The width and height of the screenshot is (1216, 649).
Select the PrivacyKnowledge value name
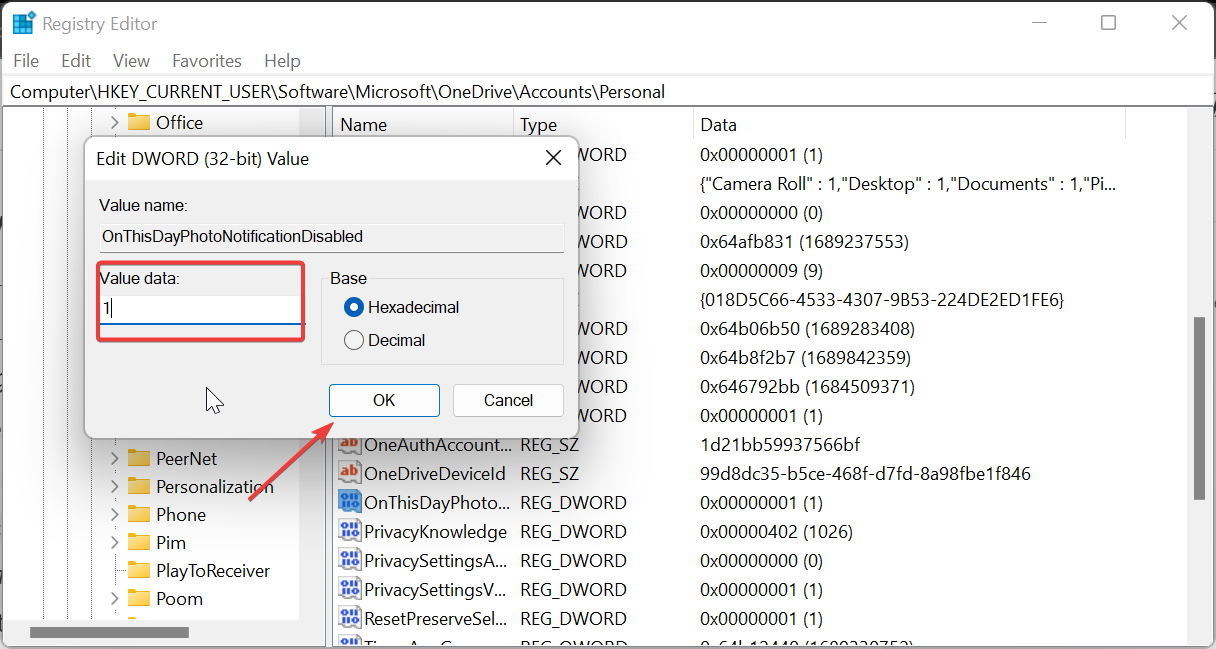(x=435, y=531)
